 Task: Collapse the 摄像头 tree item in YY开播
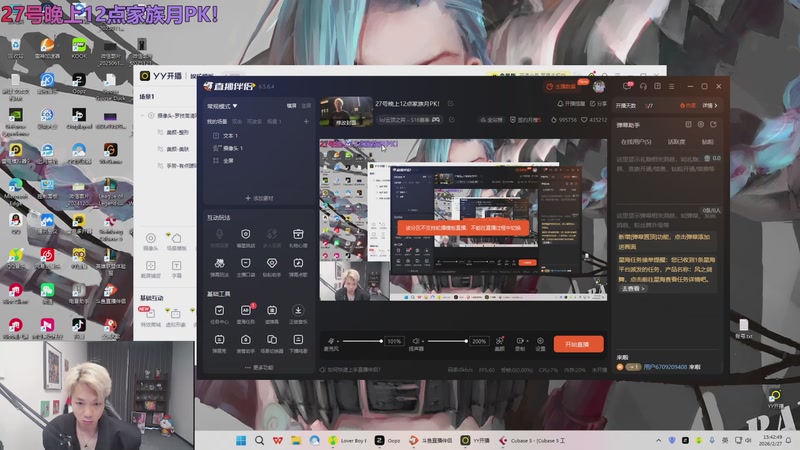pyautogui.click(x=142, y=116)
